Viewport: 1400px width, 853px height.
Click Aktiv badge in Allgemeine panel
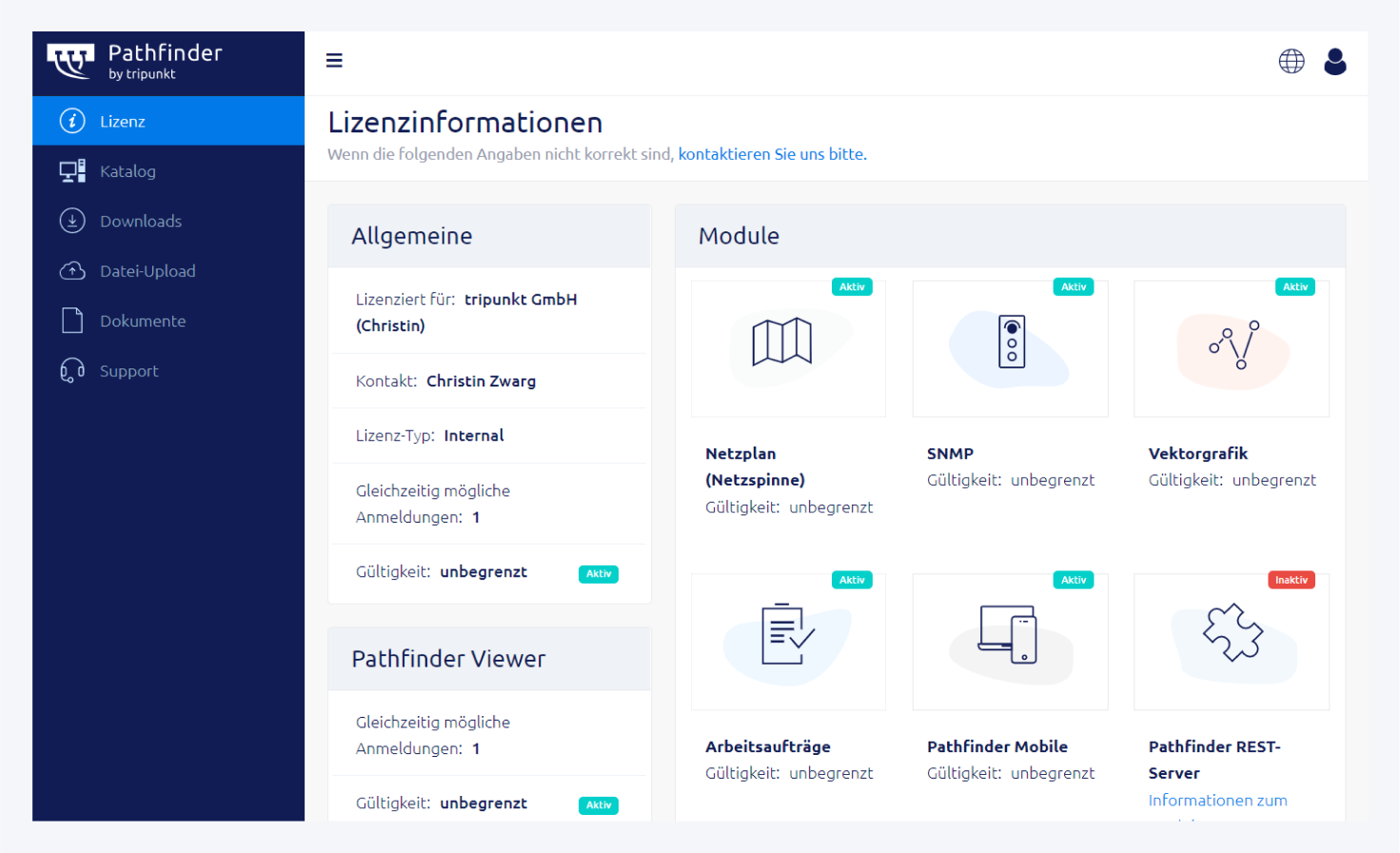click(598, 574)
